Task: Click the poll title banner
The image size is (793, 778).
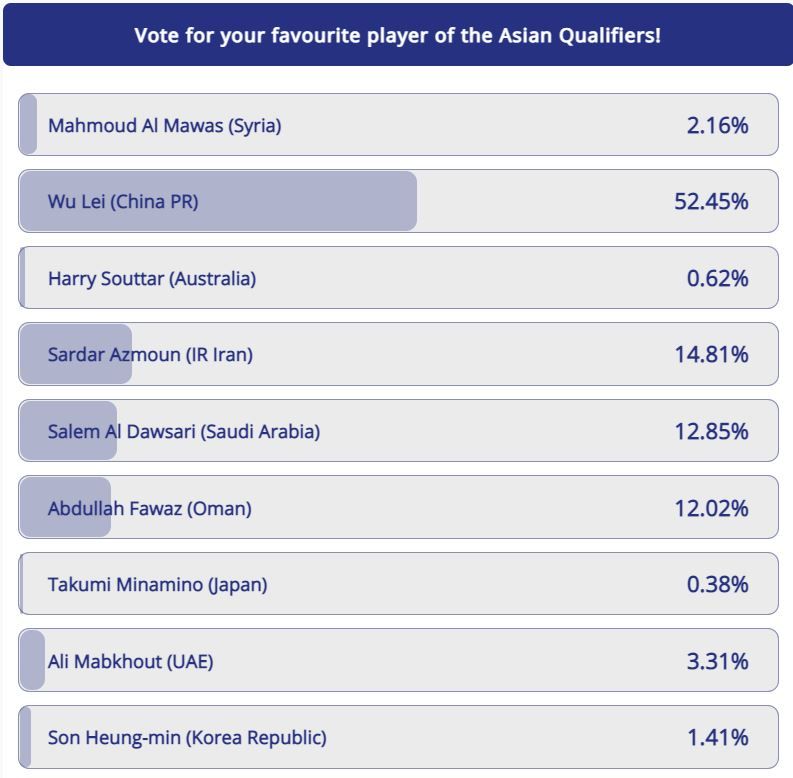Action: point(397,36)
